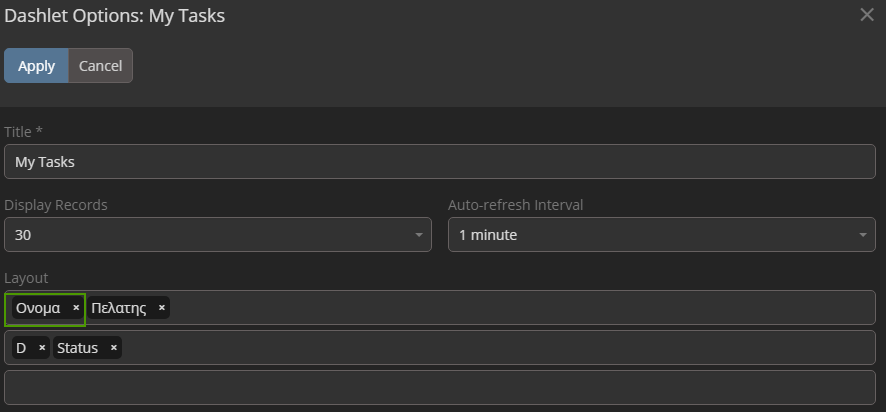Click empty space in second layout row
Viewport: 886px width, 412px height.
click(x=500, y=348)
